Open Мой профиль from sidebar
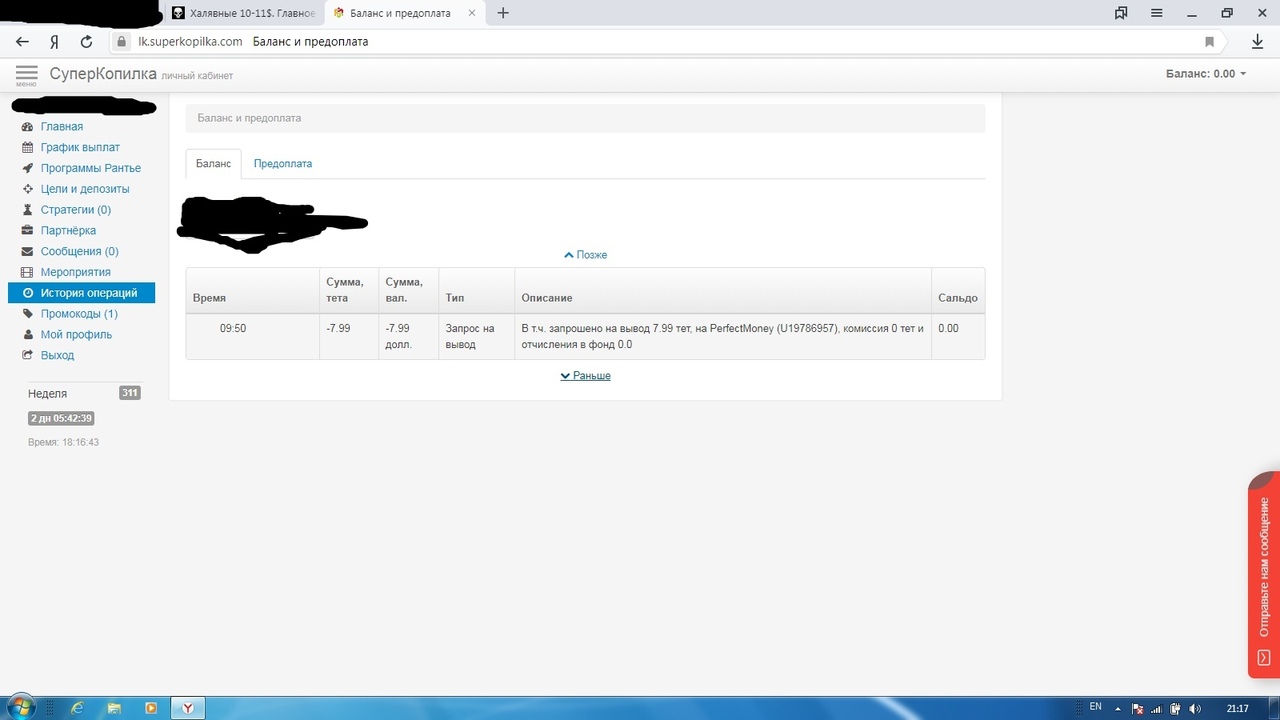The height and width of the screenshot is (720, 1280). pos(76,335)
